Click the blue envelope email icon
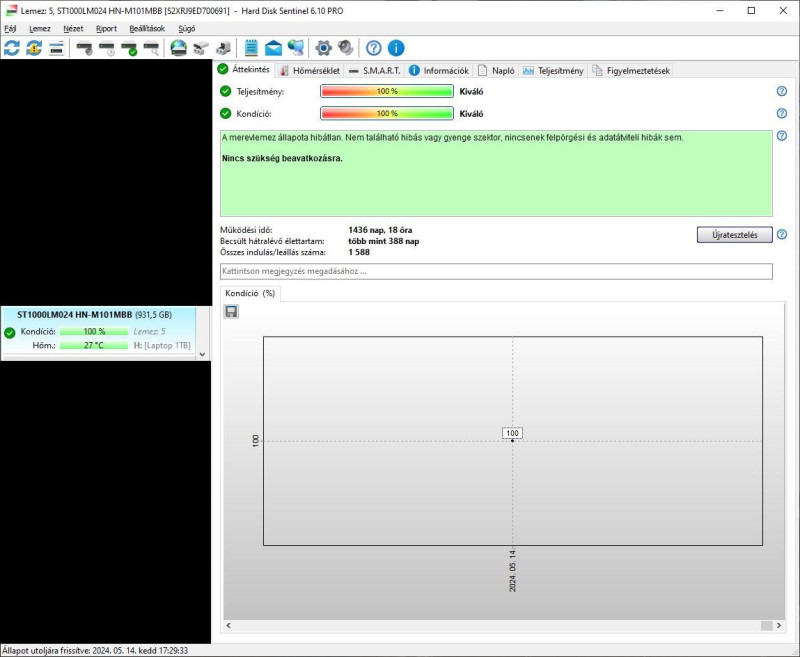The width and height of the screenshot is (800, 657). pos(273,48)
